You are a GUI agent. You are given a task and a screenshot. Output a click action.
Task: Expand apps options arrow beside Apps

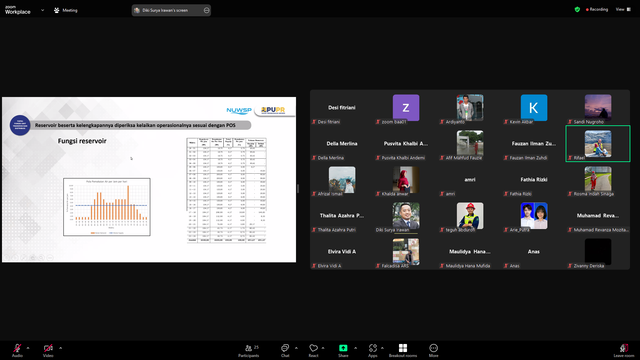coord(382,348)
